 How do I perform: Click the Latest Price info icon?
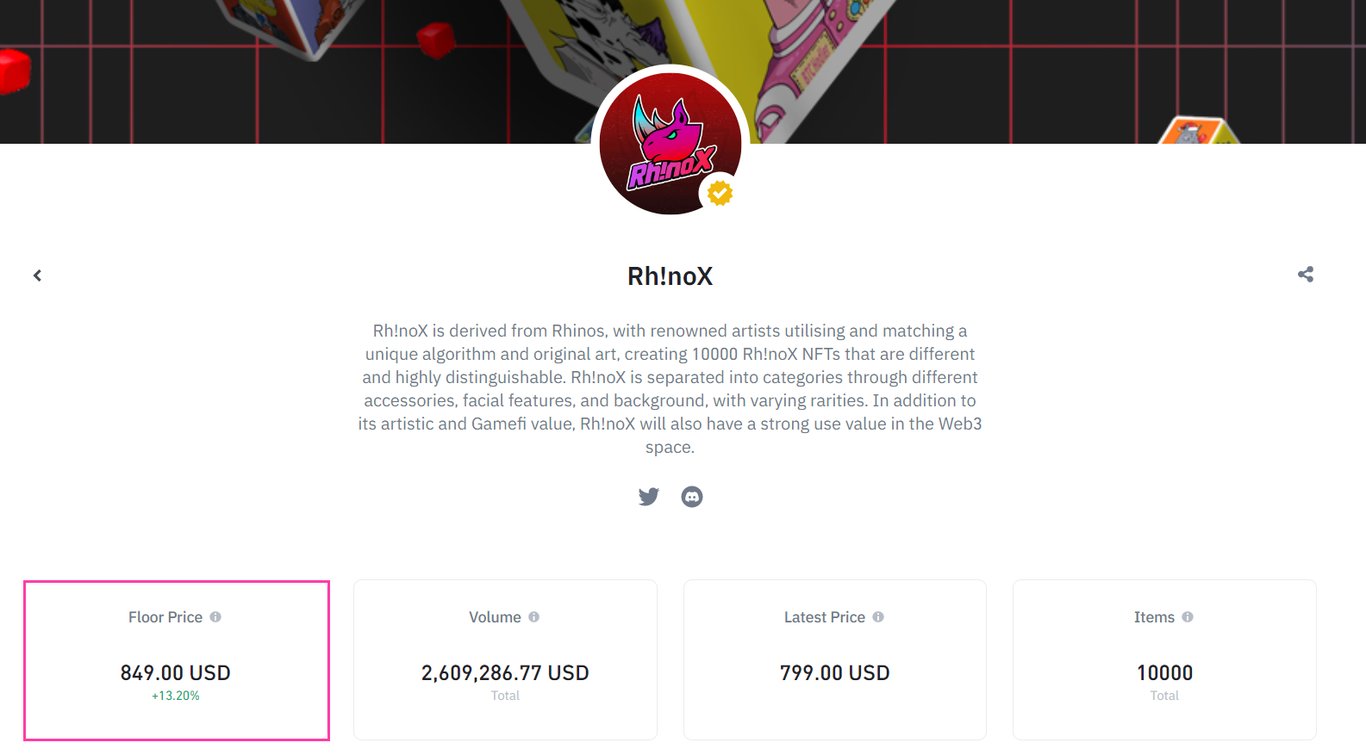tap(878, 617)
